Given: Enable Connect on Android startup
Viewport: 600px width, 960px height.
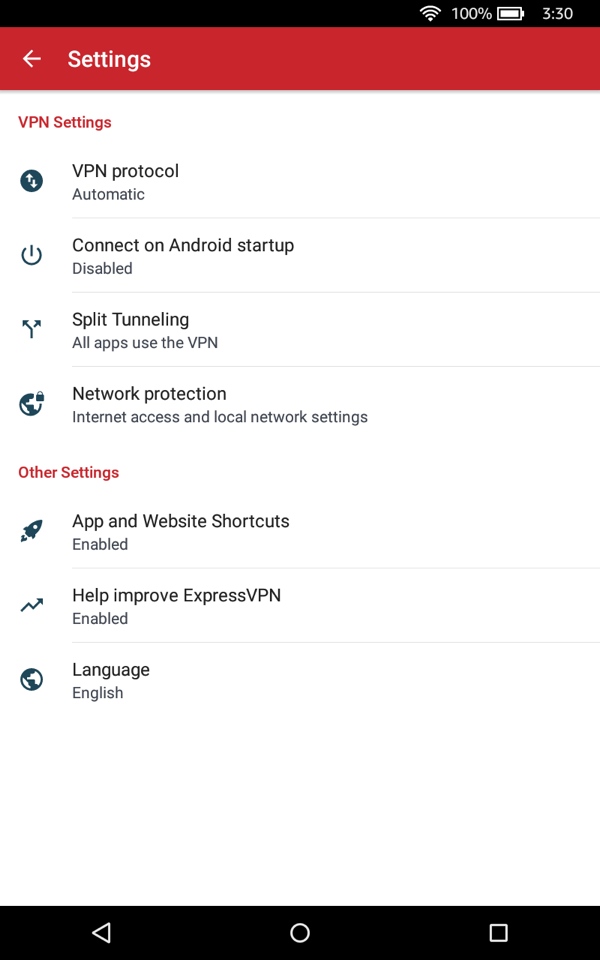Looking at the screenshot, I should point(300,255).
